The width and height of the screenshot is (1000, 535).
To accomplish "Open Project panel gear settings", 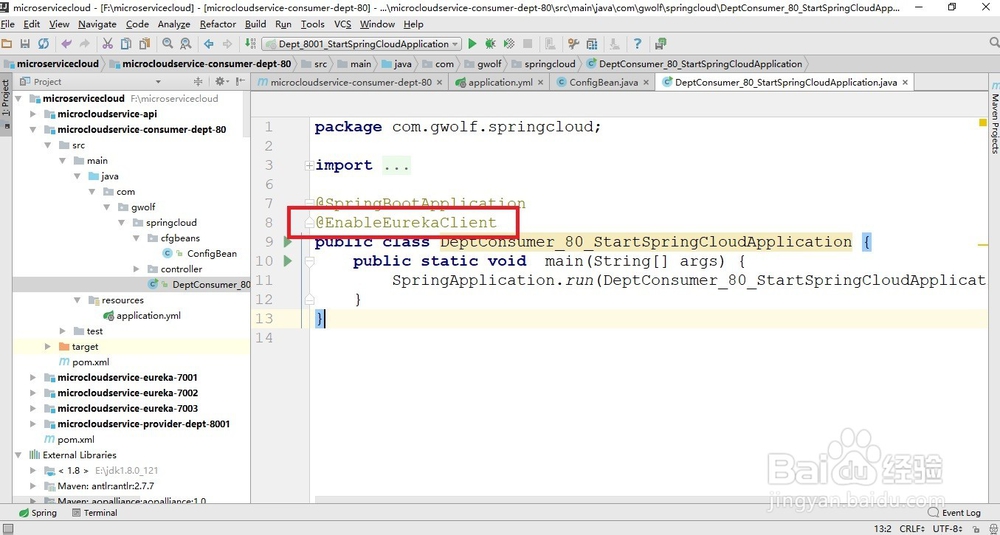I will 220,82.
